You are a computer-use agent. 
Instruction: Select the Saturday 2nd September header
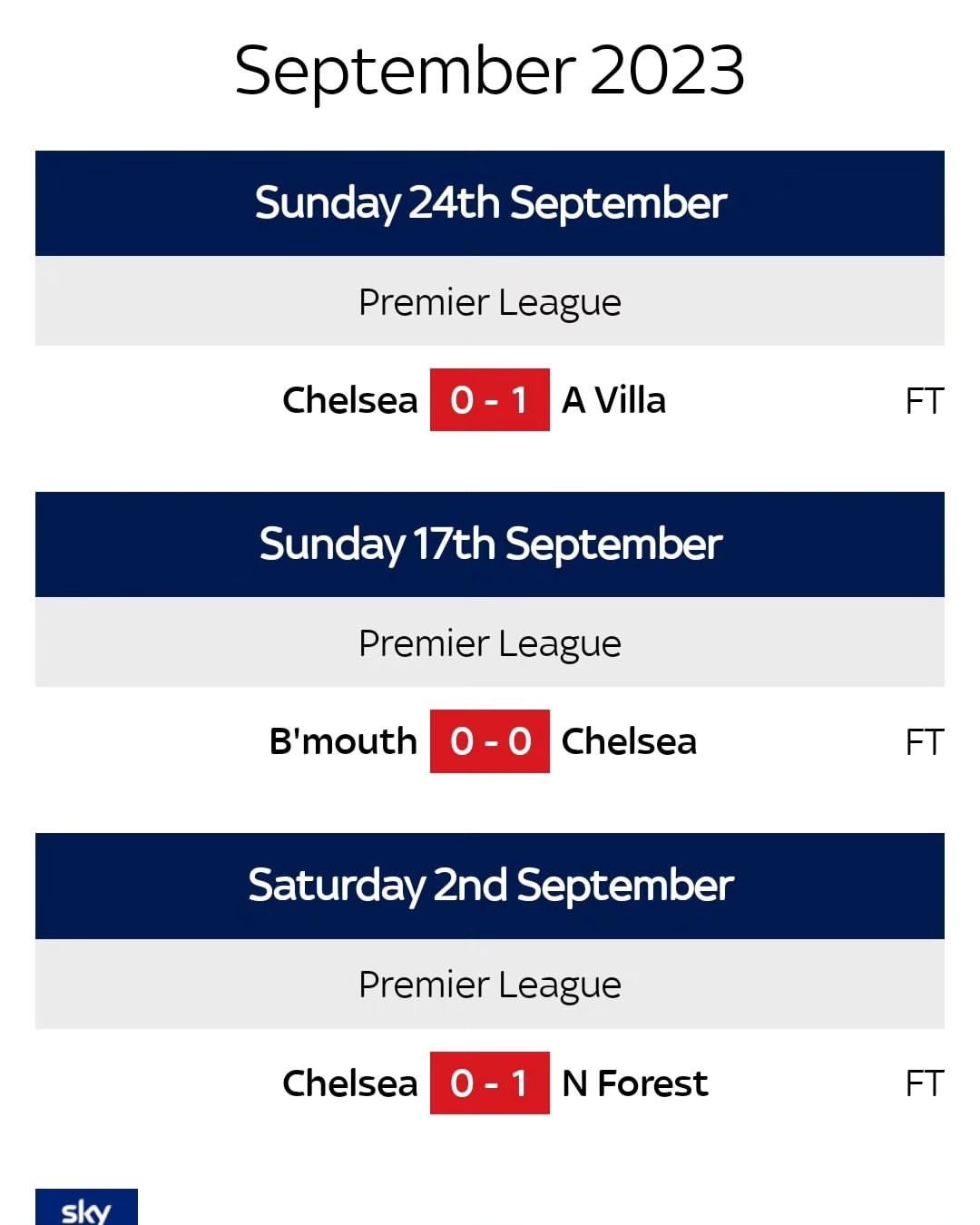pyautogui.click(x=490, y=886)
